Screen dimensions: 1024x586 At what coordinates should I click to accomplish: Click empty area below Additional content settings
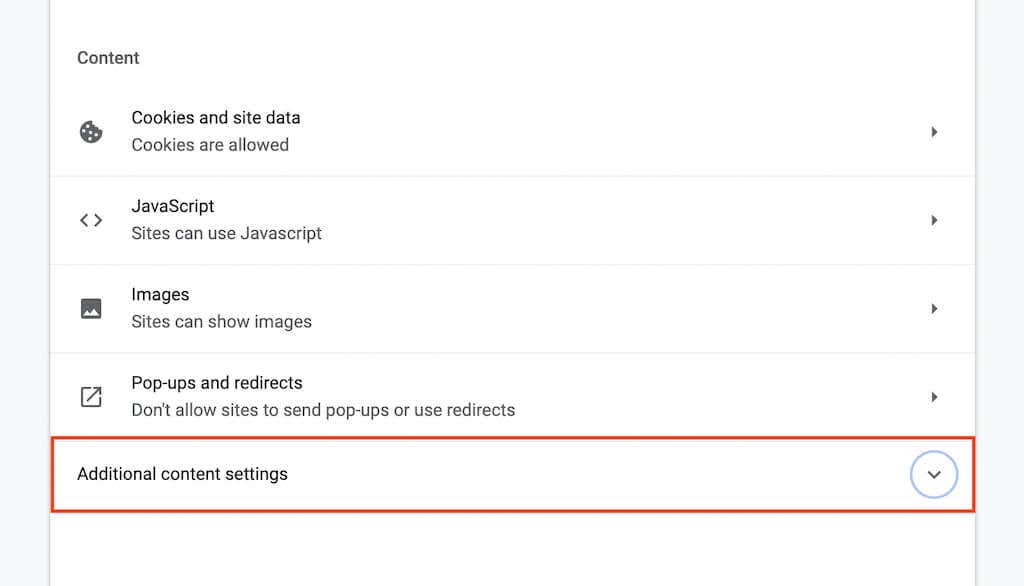pos(500,548)
